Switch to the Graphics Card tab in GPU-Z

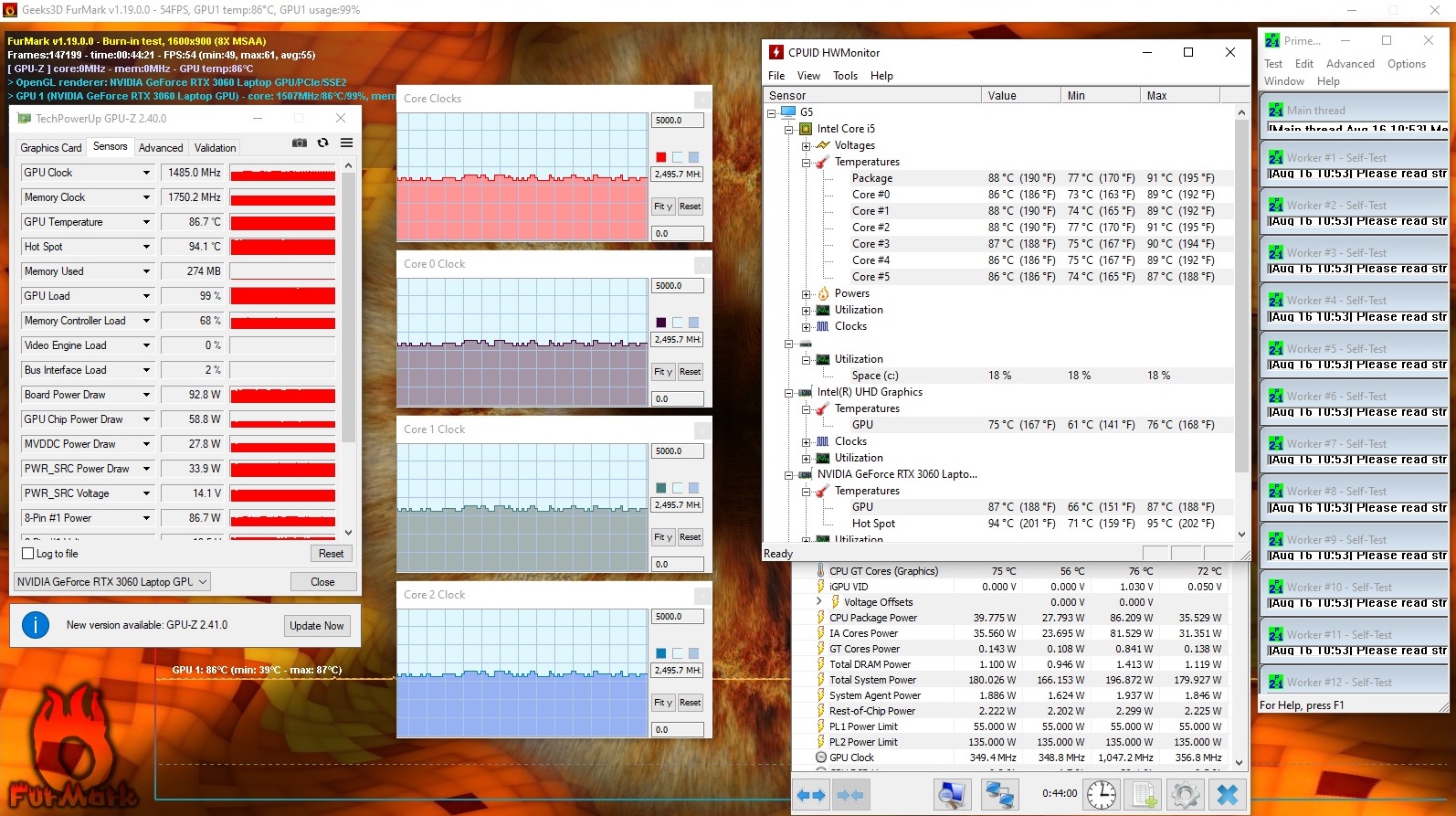(51, 148)
